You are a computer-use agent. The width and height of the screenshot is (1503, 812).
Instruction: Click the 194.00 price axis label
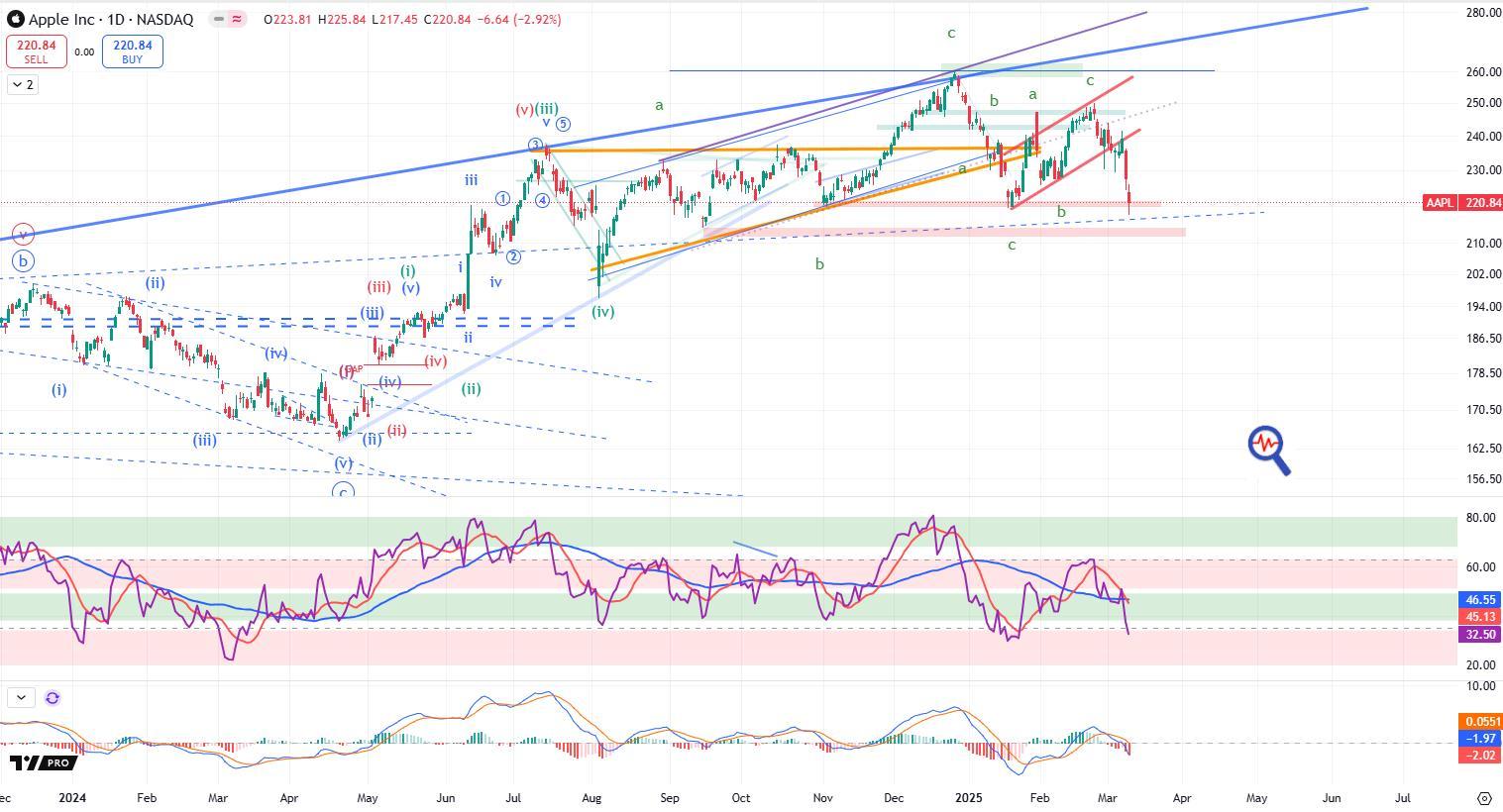[1483, 307]
